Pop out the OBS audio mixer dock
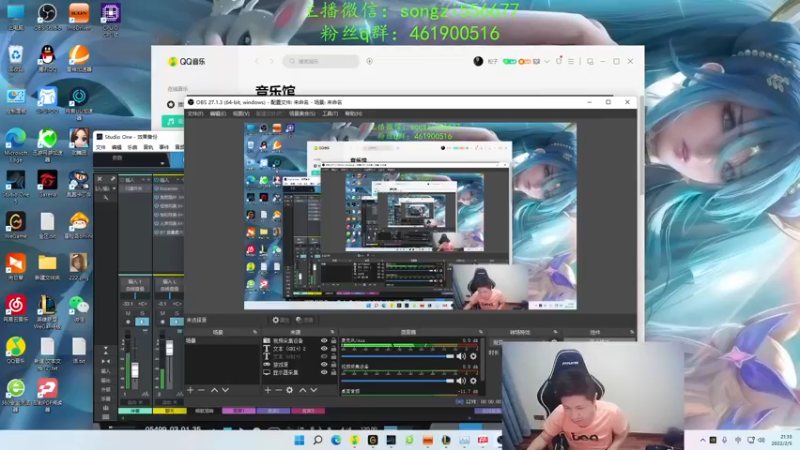Viewport: 800px width, 450px height. (x=481, y=332)
